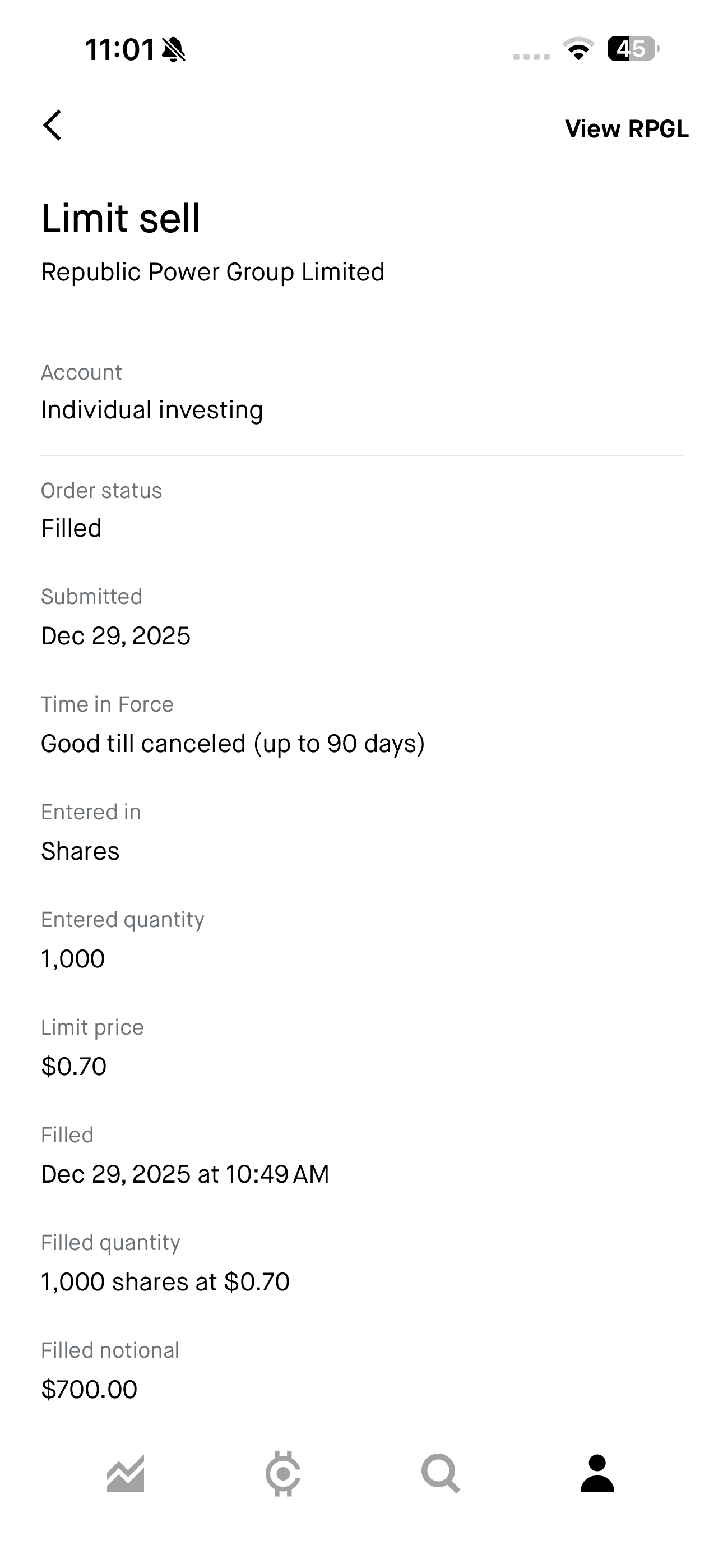Open View RPGL link
The height and width of the screenshot is (1568, 723).
(626, 129)
